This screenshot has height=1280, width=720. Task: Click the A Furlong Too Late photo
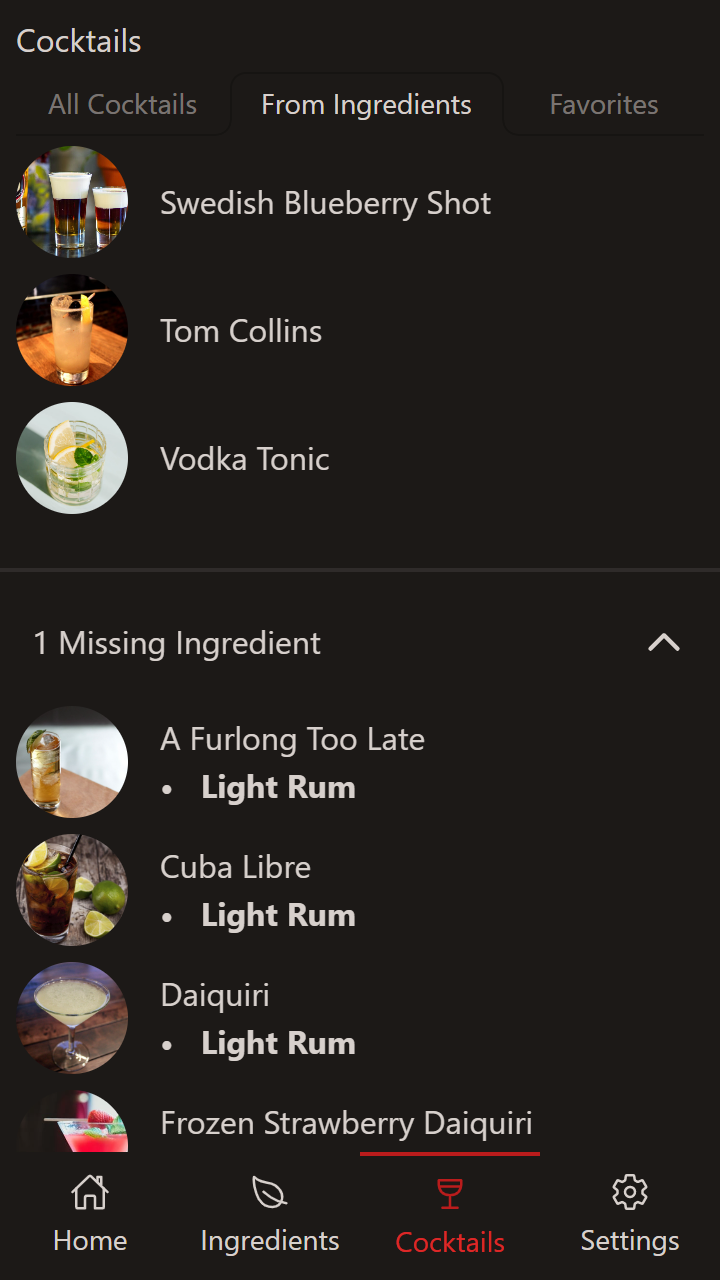tap(72, 762)
